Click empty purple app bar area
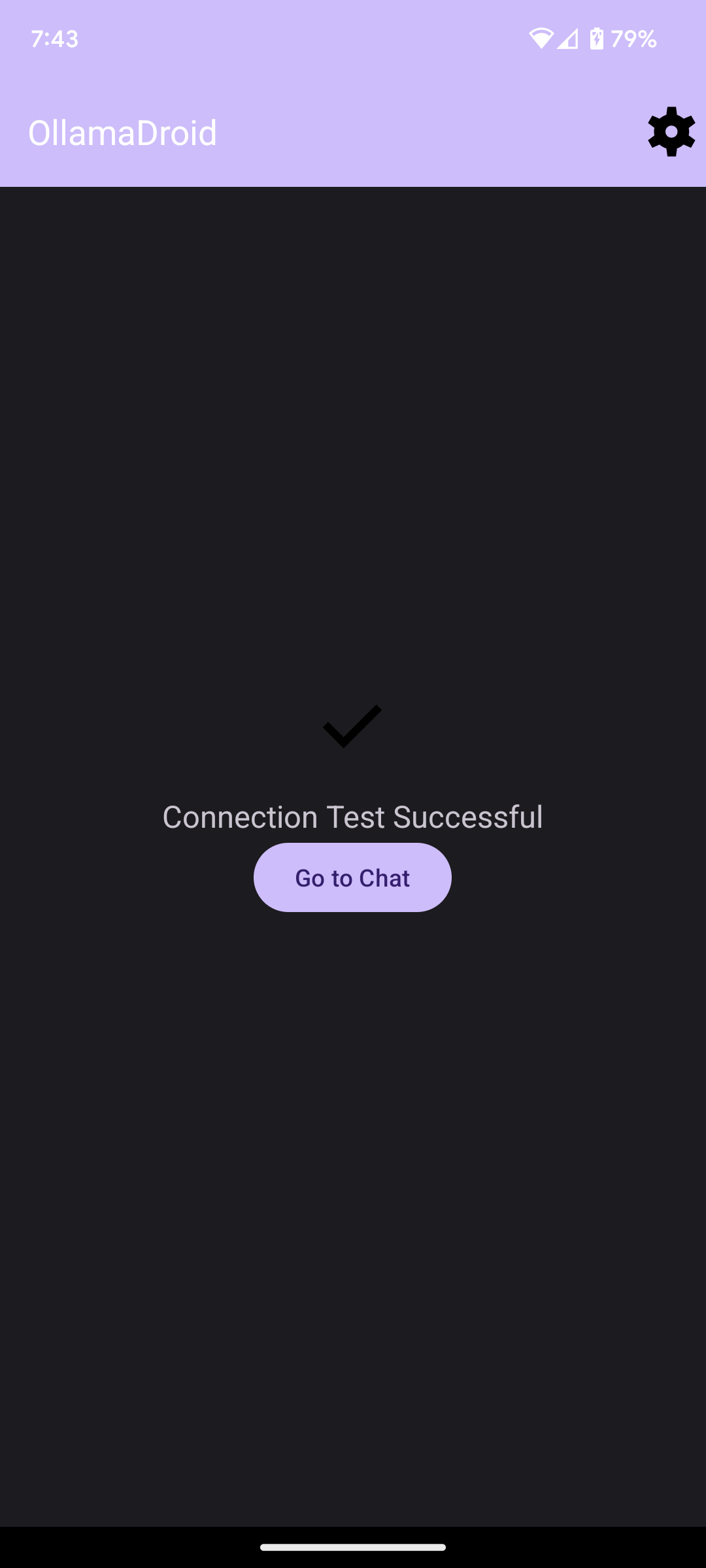706x1568 pixels. [x=431, y=133]
